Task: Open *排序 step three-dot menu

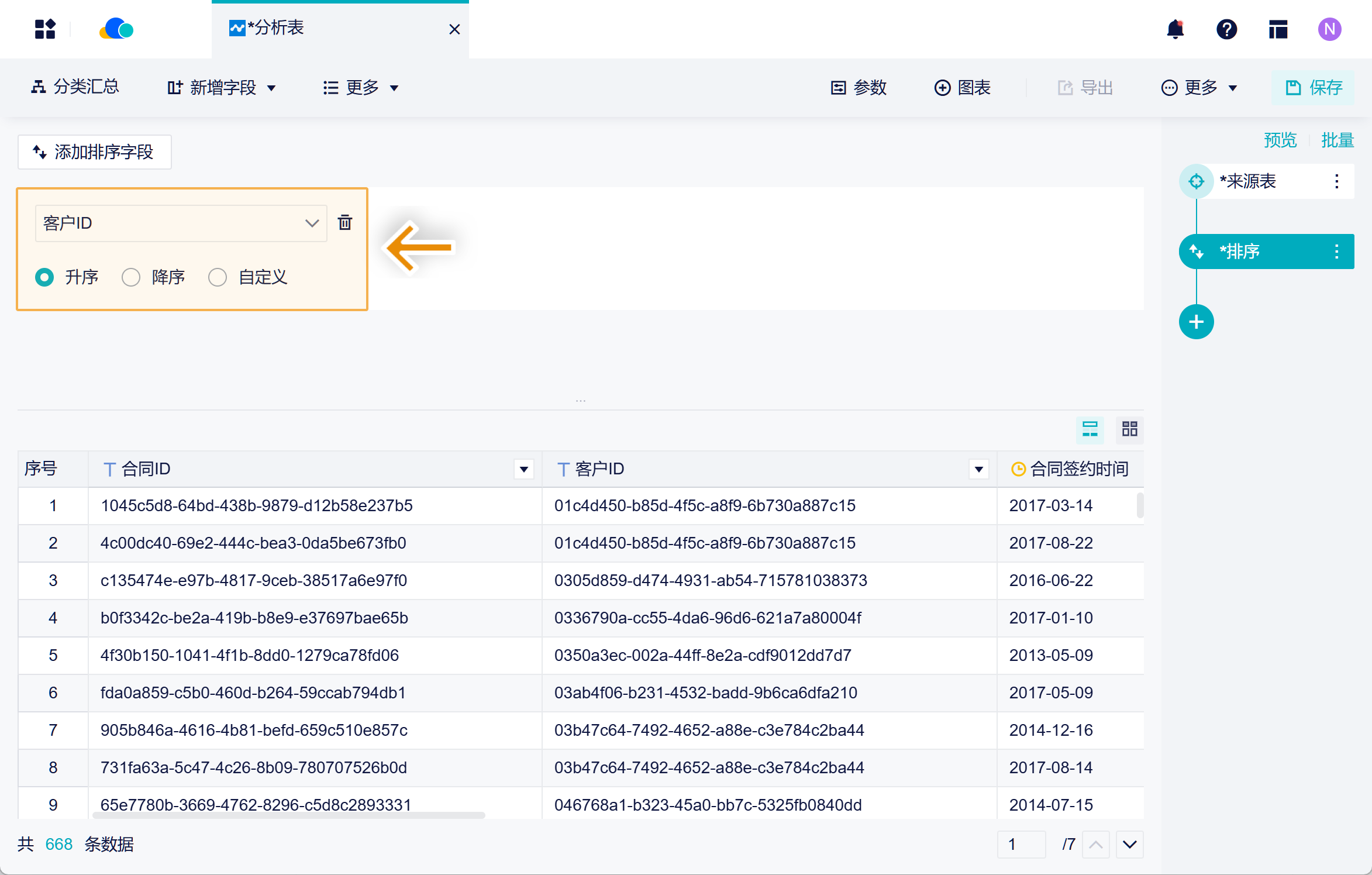Action: pos(1337,252)
